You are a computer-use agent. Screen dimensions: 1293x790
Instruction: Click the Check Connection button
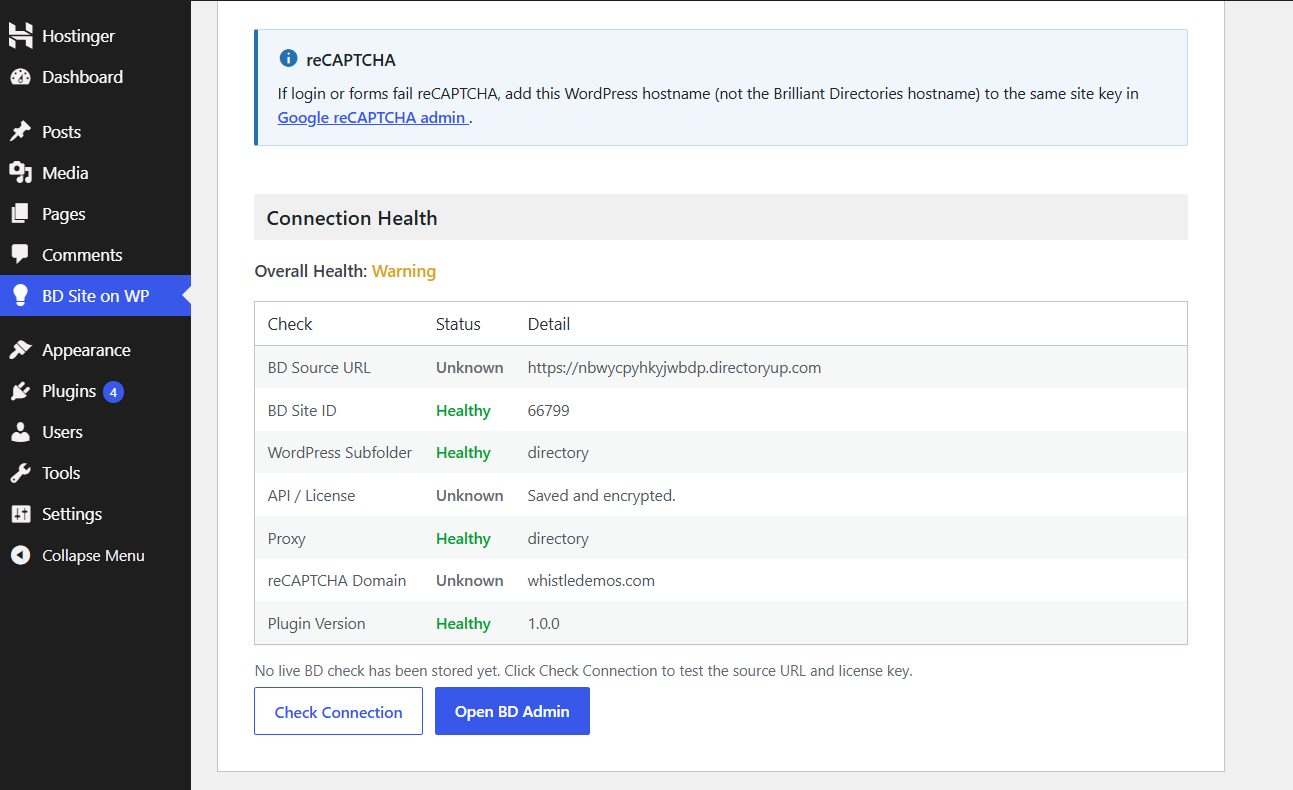coord(338,711)
